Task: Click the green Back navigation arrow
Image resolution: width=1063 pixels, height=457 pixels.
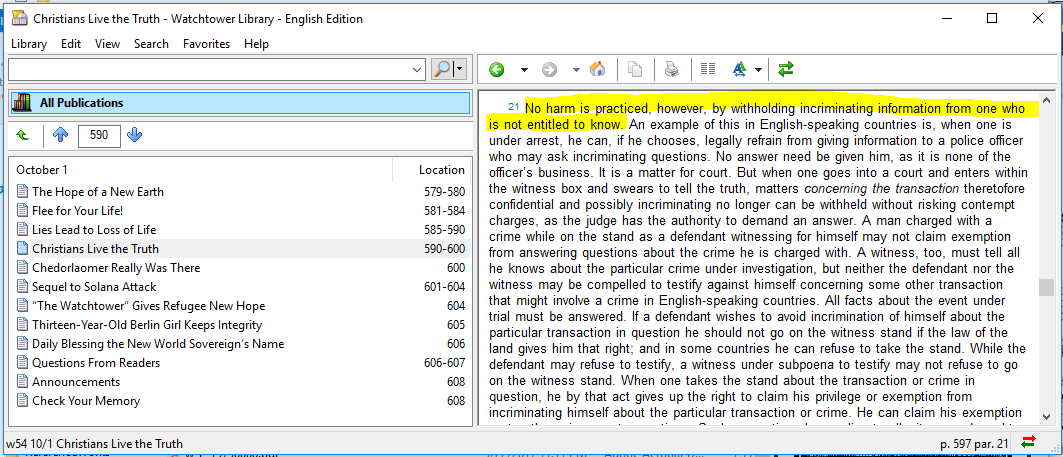Action: pyautogui.click(x=496, y=69)
